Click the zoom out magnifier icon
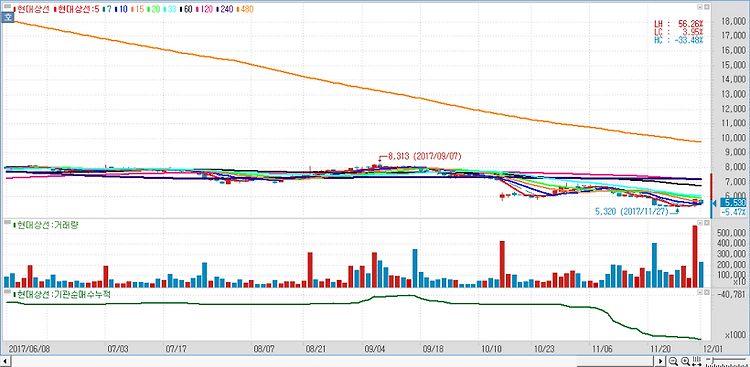Image resolution: width=750 pixels, height=367 pixels. point(673,361)
